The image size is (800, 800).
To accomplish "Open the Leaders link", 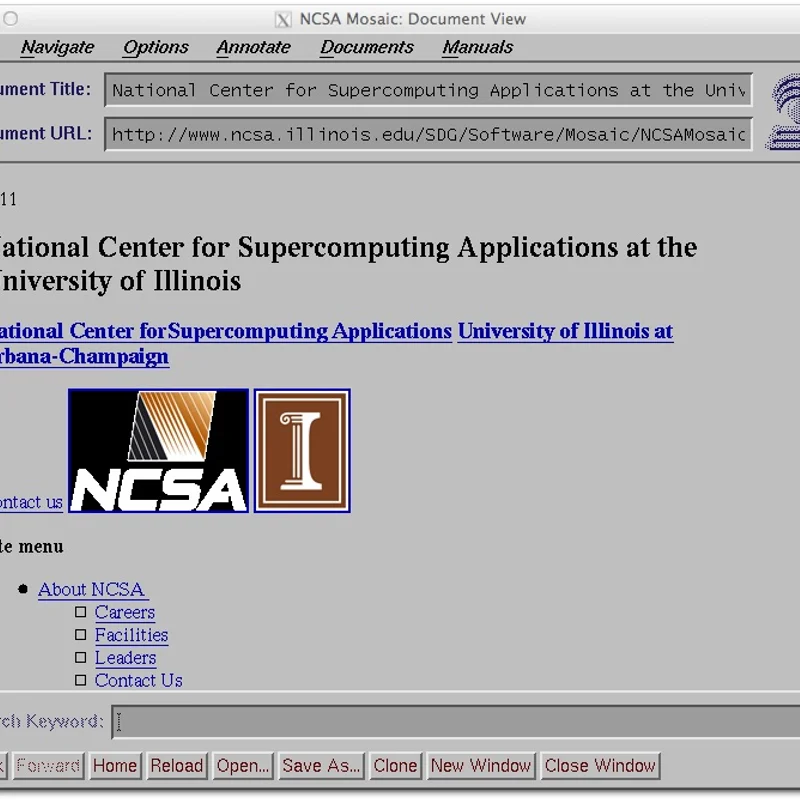I will [125, 658].
